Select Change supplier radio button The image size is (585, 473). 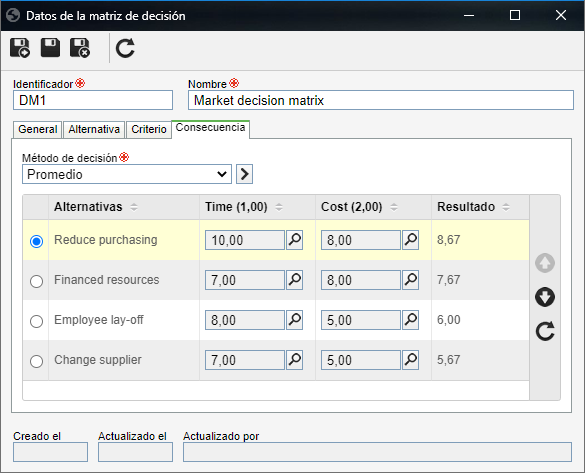coord(37,361)
